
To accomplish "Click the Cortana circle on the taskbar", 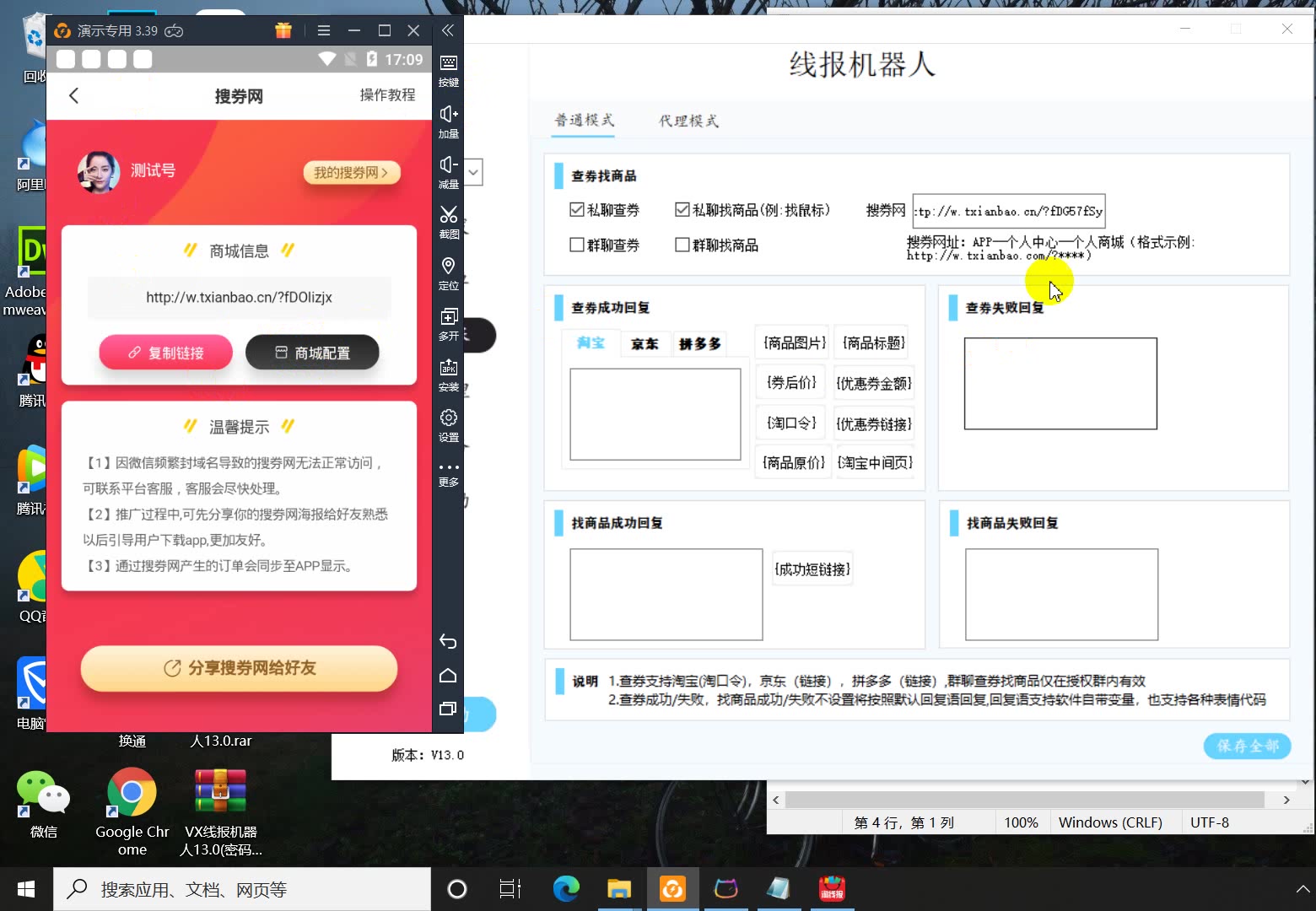I will 457,889.
